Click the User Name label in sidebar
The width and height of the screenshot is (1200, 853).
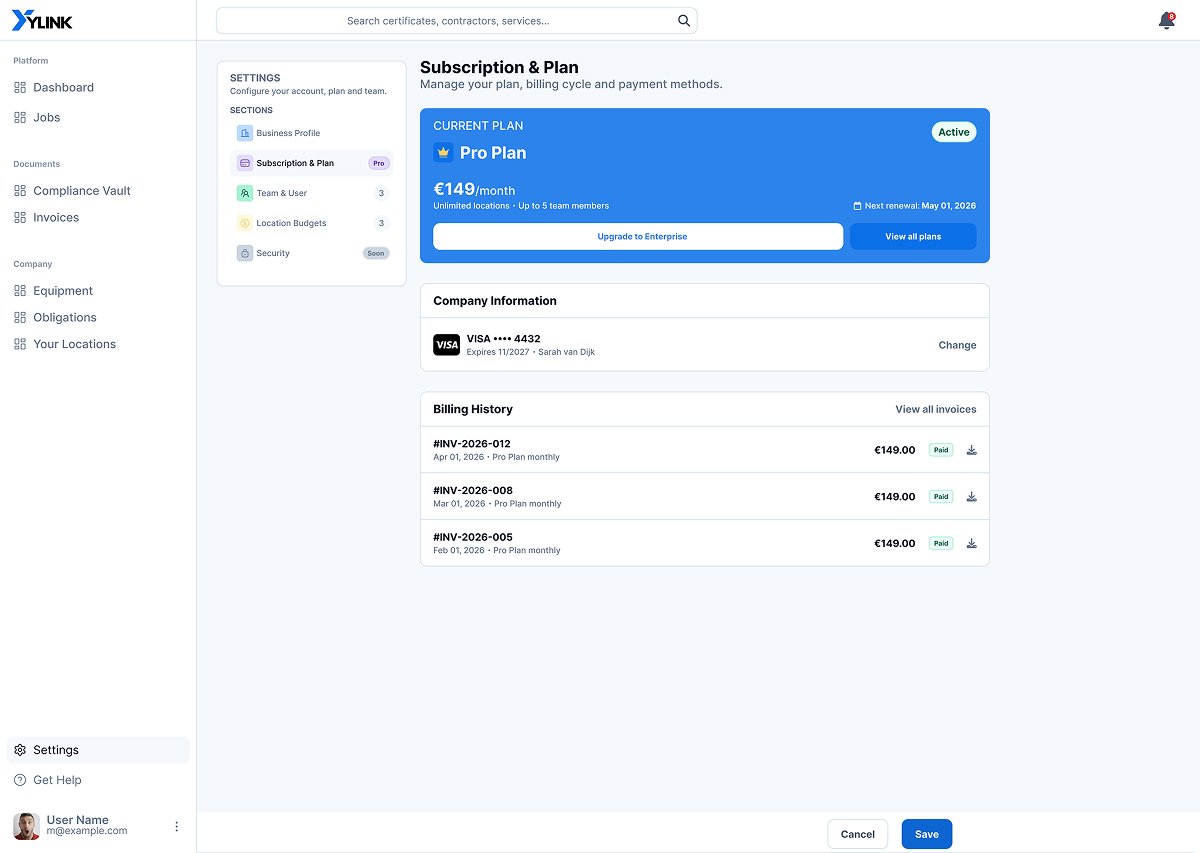78,820
